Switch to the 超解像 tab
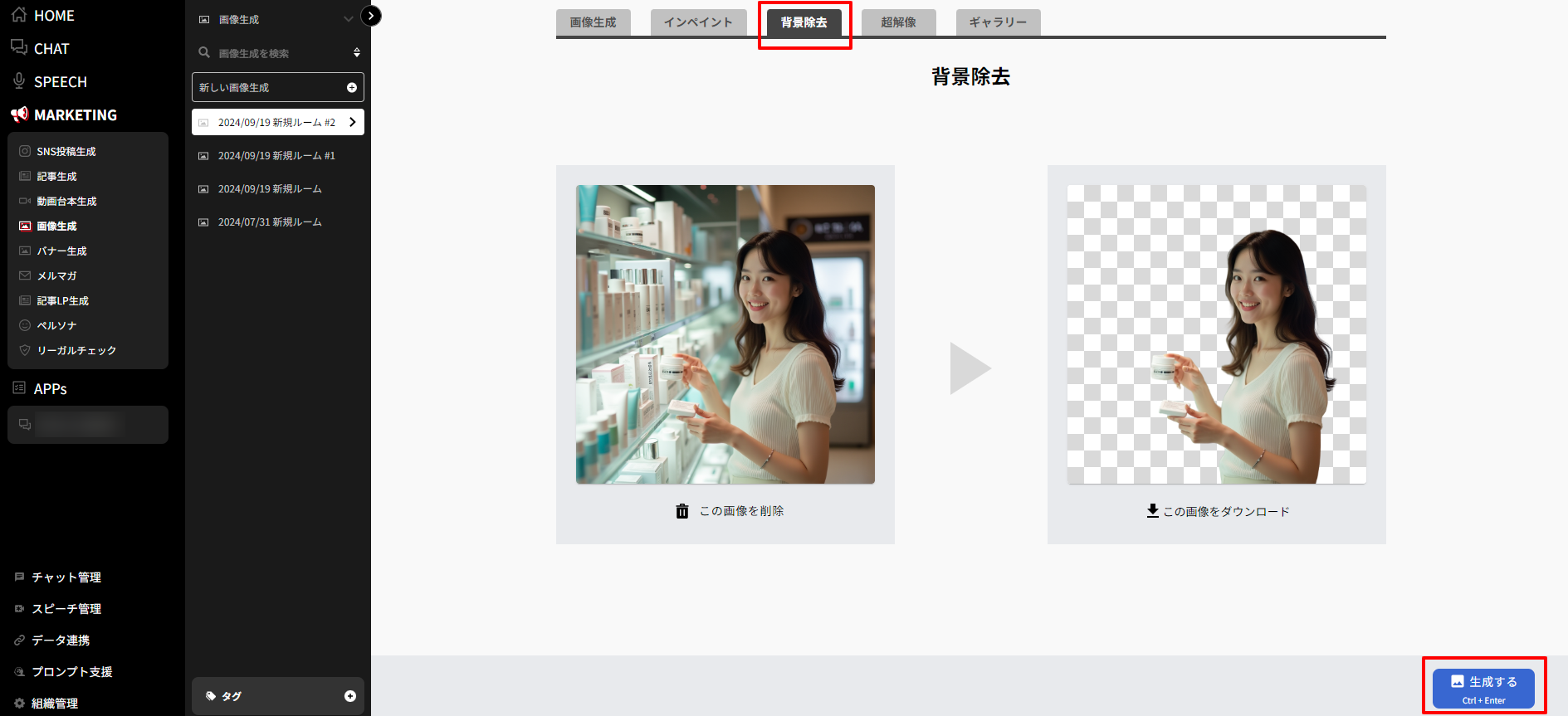 point(898,22)
